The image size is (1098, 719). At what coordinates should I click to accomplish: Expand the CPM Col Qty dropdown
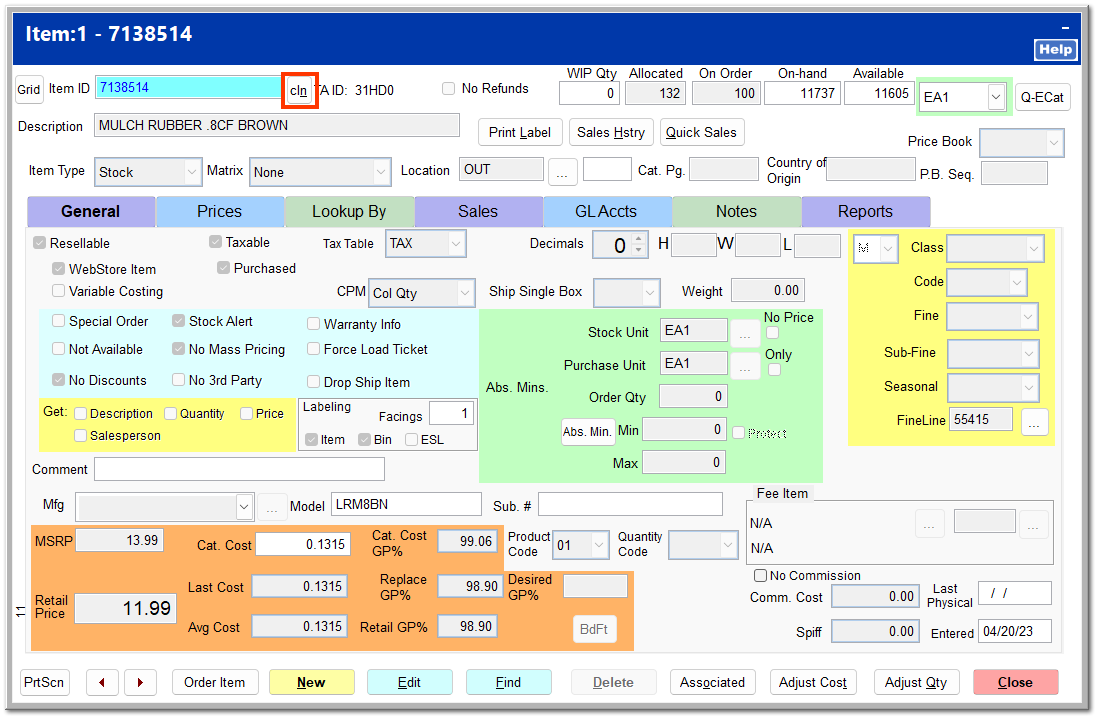[464, 293]
